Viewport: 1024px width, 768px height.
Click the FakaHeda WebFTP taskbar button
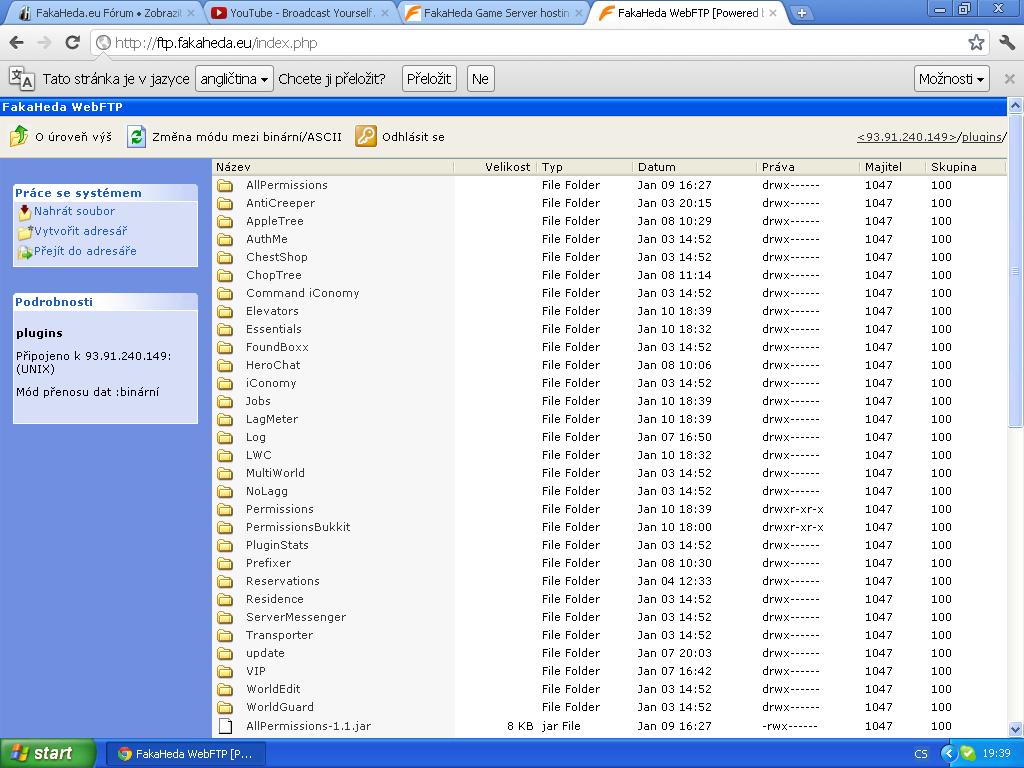pyautogui.click(x=185, y=754)
